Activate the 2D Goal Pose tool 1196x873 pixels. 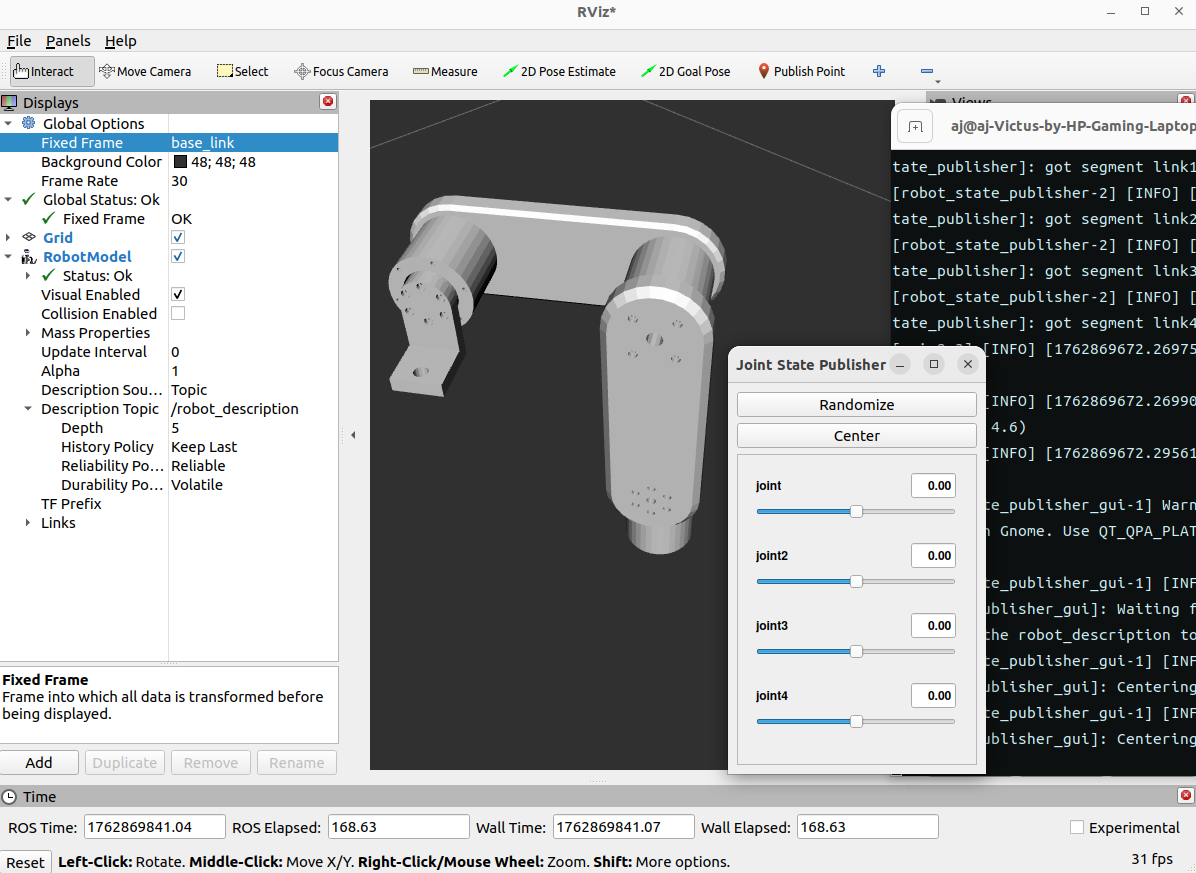coord(686,71)
